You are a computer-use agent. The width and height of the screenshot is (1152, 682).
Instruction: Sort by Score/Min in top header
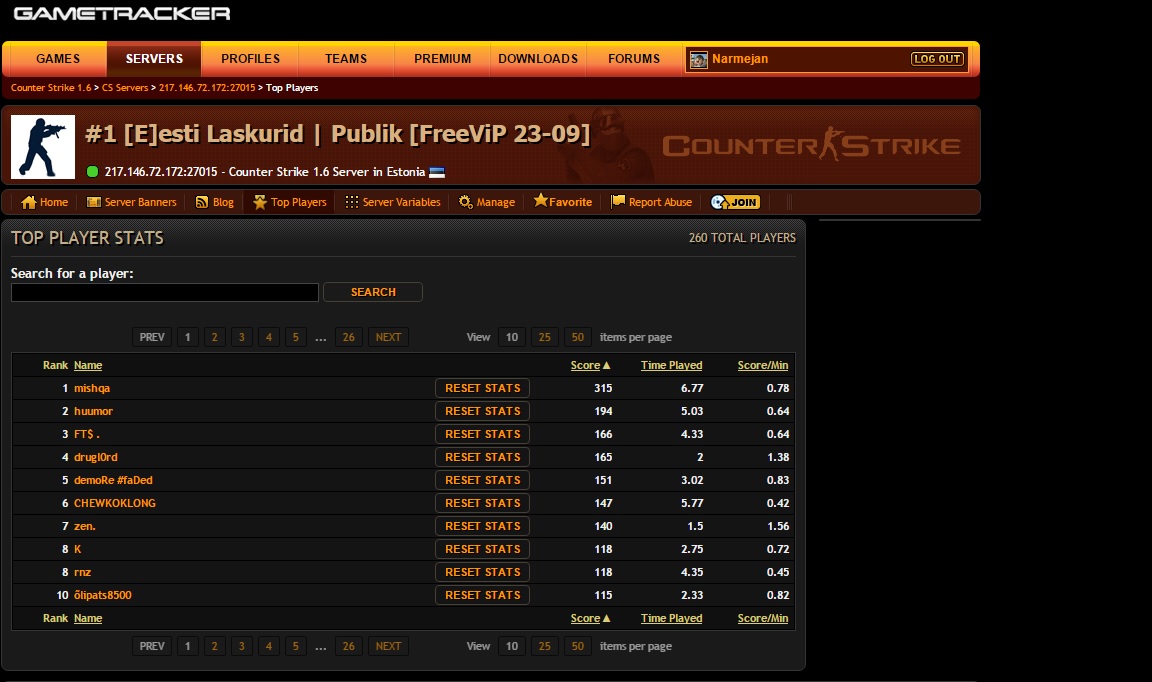pyautogui.click(x=763, y=365)
